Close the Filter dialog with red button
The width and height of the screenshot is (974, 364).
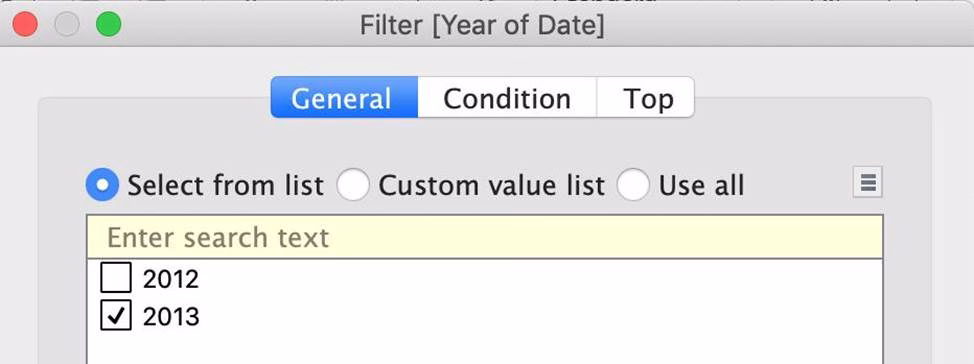click(25, 25)
